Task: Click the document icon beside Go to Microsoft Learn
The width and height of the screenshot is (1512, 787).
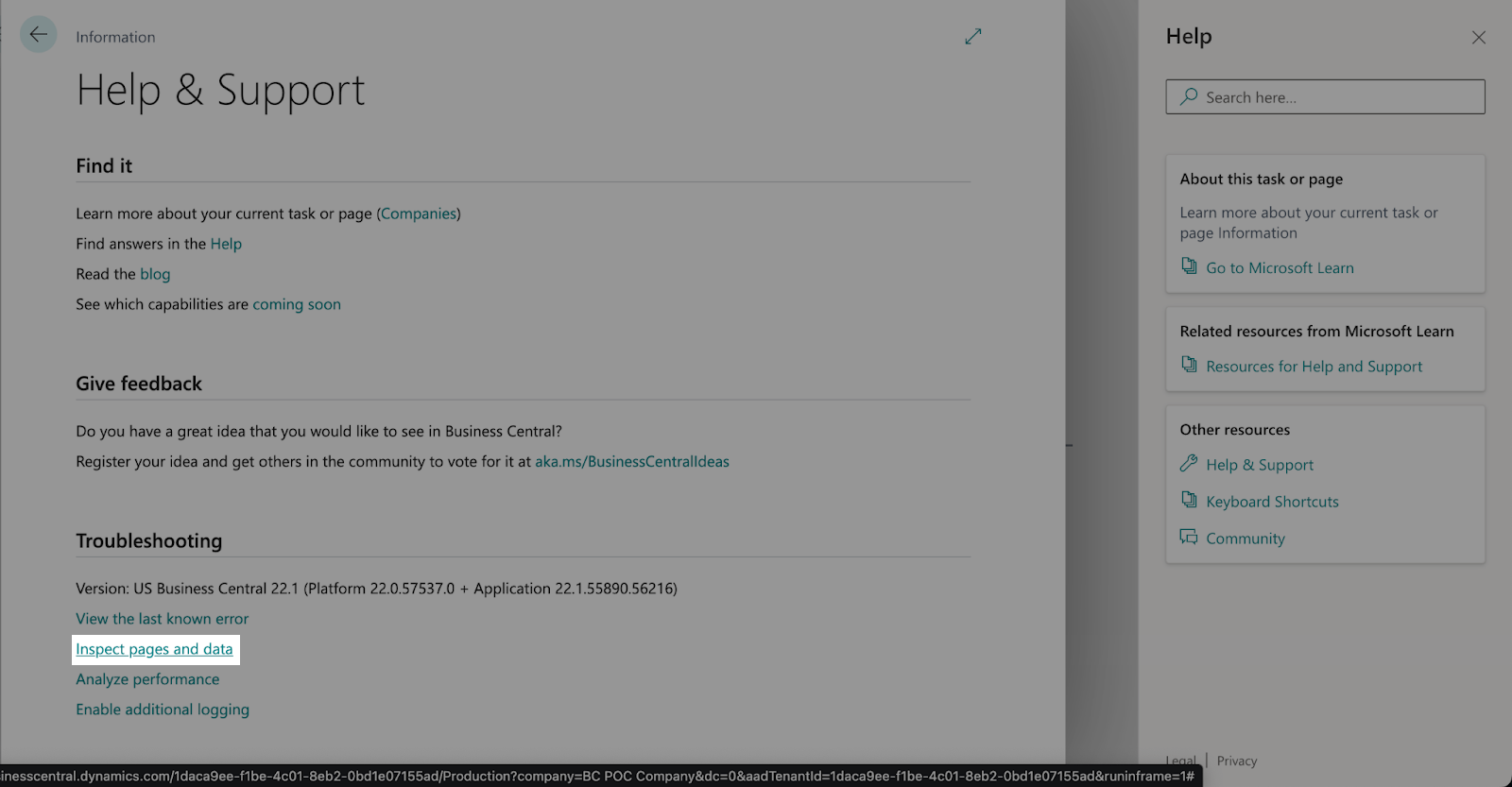Action: (x=1189, y=266)
